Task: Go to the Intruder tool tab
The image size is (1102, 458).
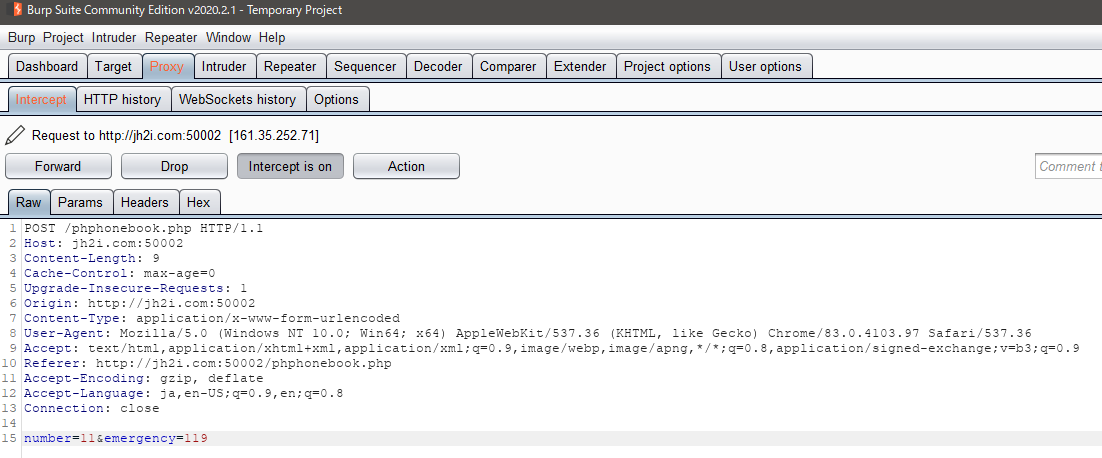Action: tap(224, 67)
